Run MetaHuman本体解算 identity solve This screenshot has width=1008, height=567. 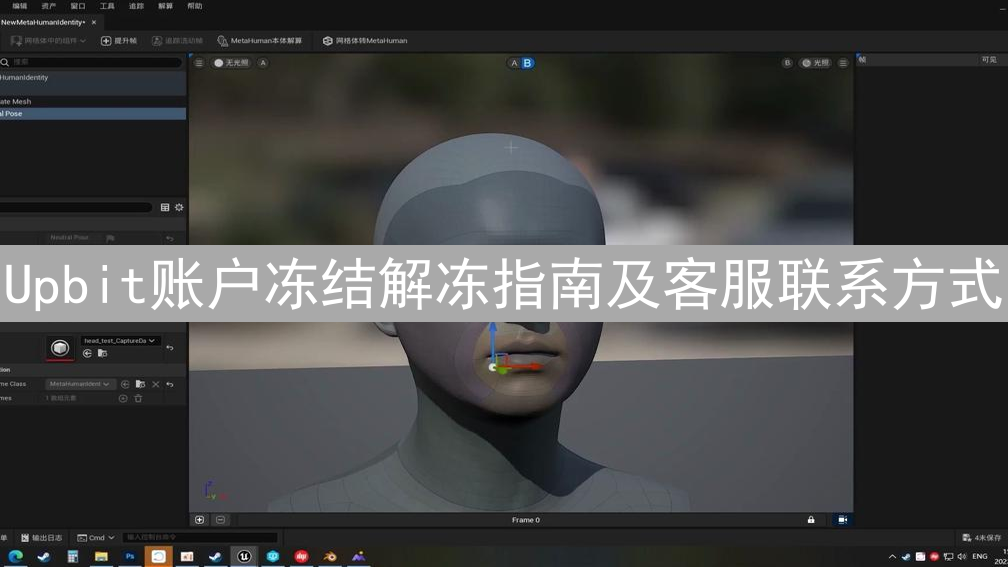pyautogui.click(x=260, y=40)
